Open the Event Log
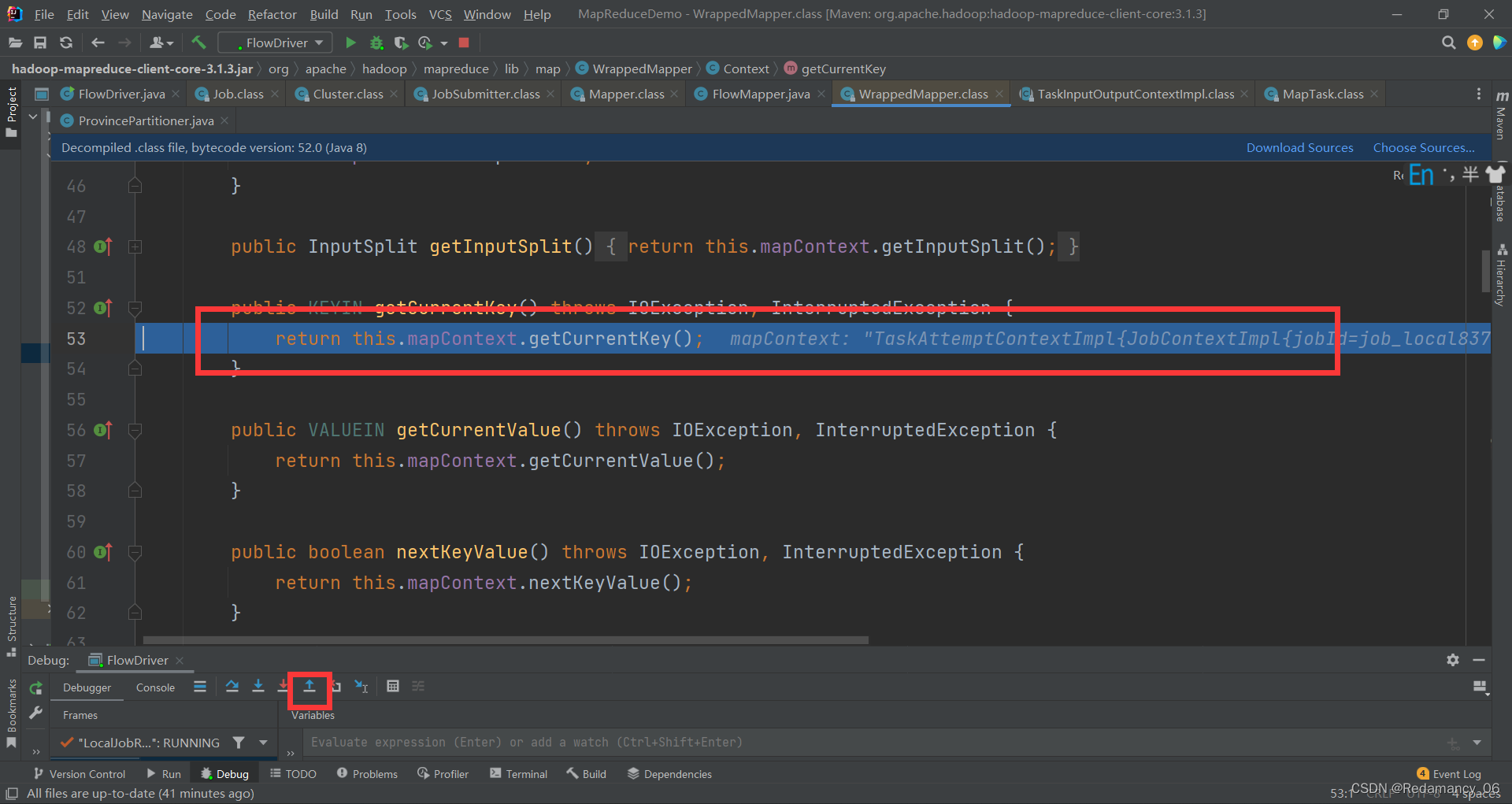Viewport: 1512px width, 804px height. [1448, 774]
